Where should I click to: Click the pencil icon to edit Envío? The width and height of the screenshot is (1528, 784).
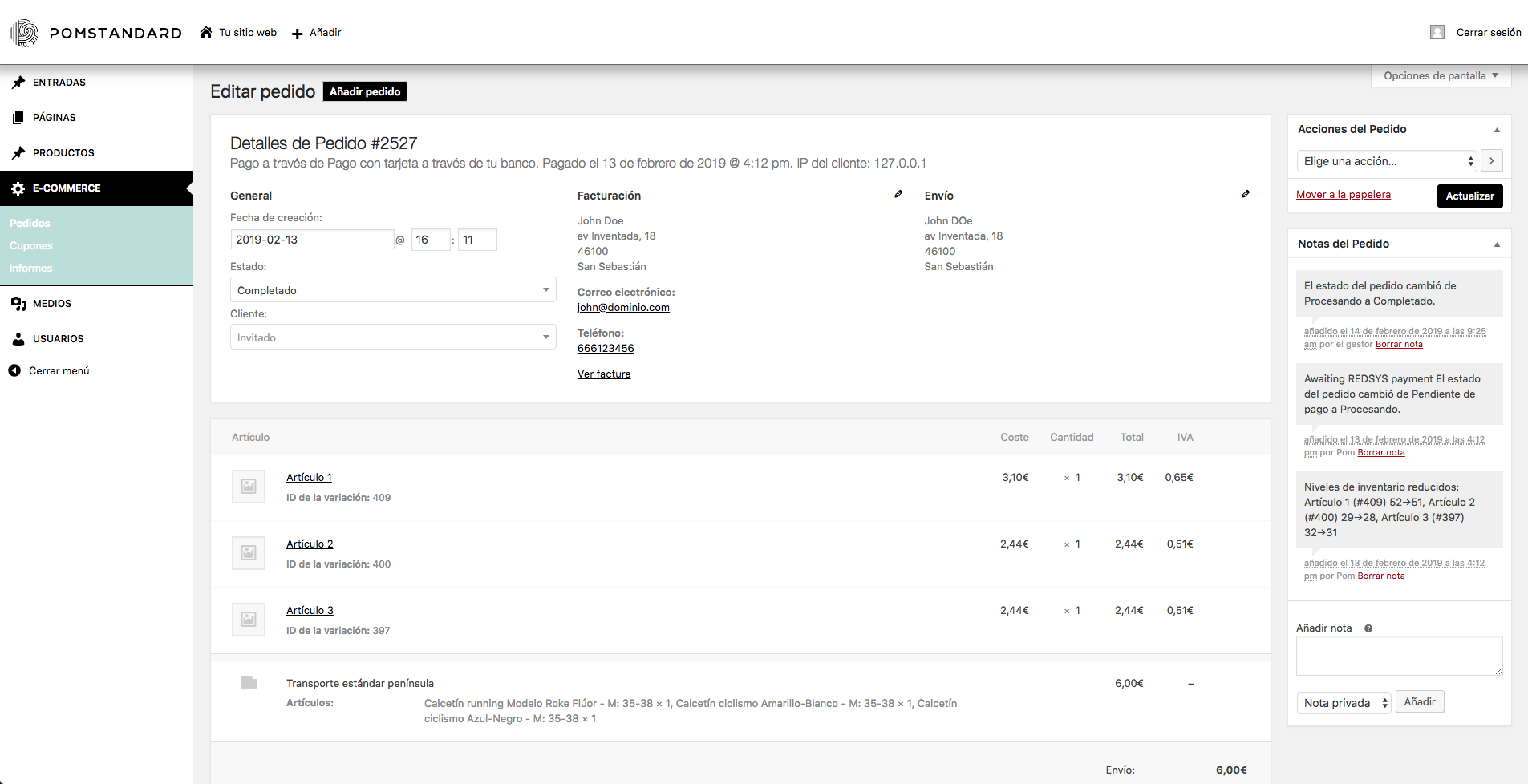coord(1246,194)
